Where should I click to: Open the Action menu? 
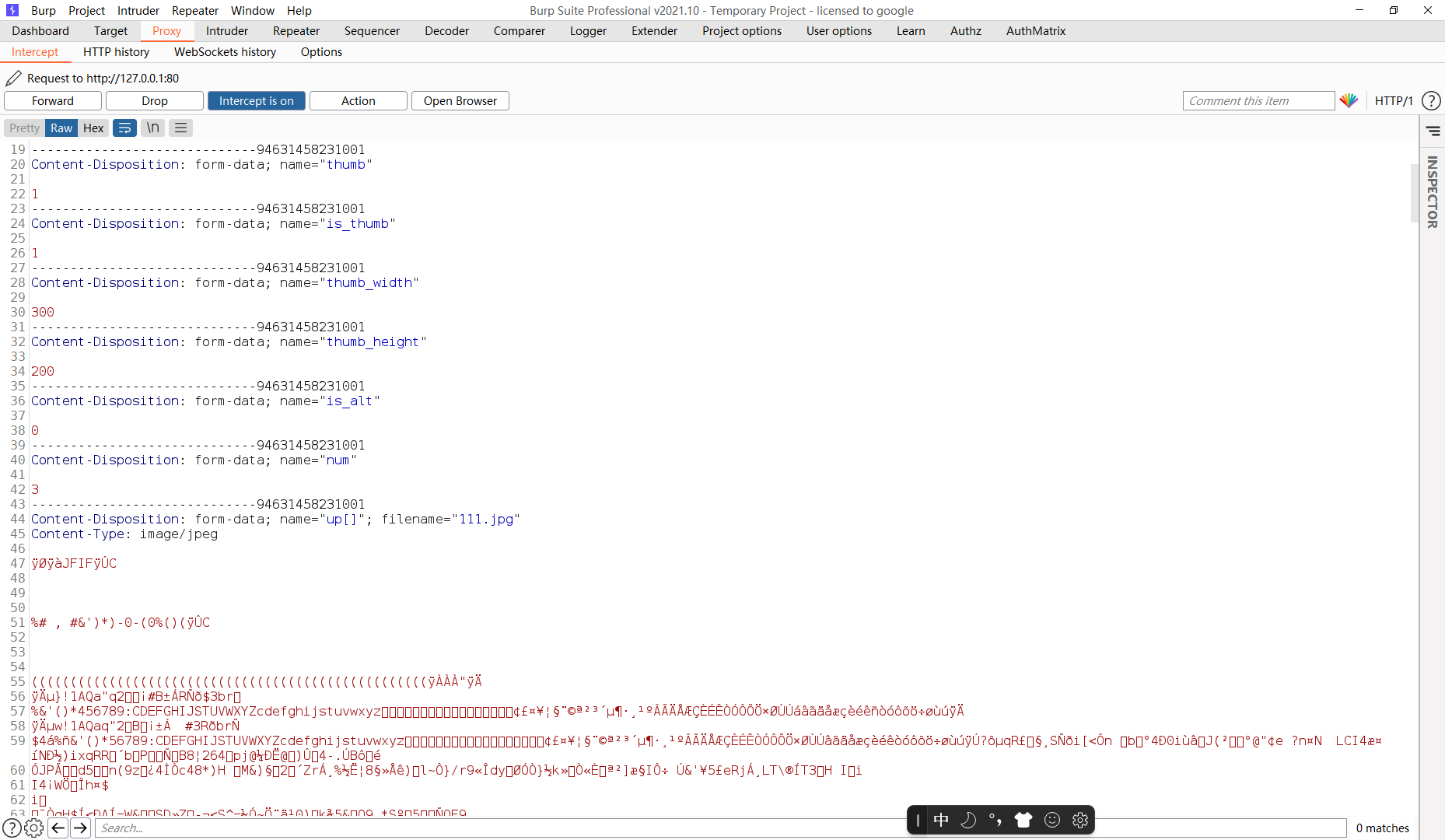point(357,100)
